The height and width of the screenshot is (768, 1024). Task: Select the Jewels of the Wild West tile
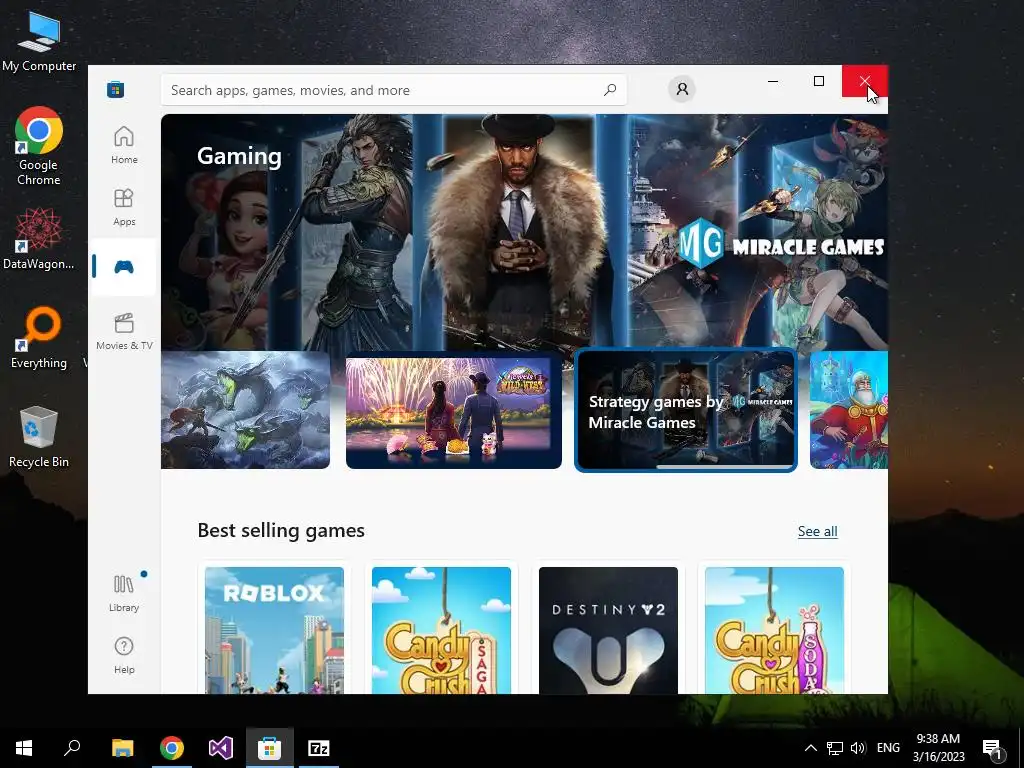coord(454,410)
